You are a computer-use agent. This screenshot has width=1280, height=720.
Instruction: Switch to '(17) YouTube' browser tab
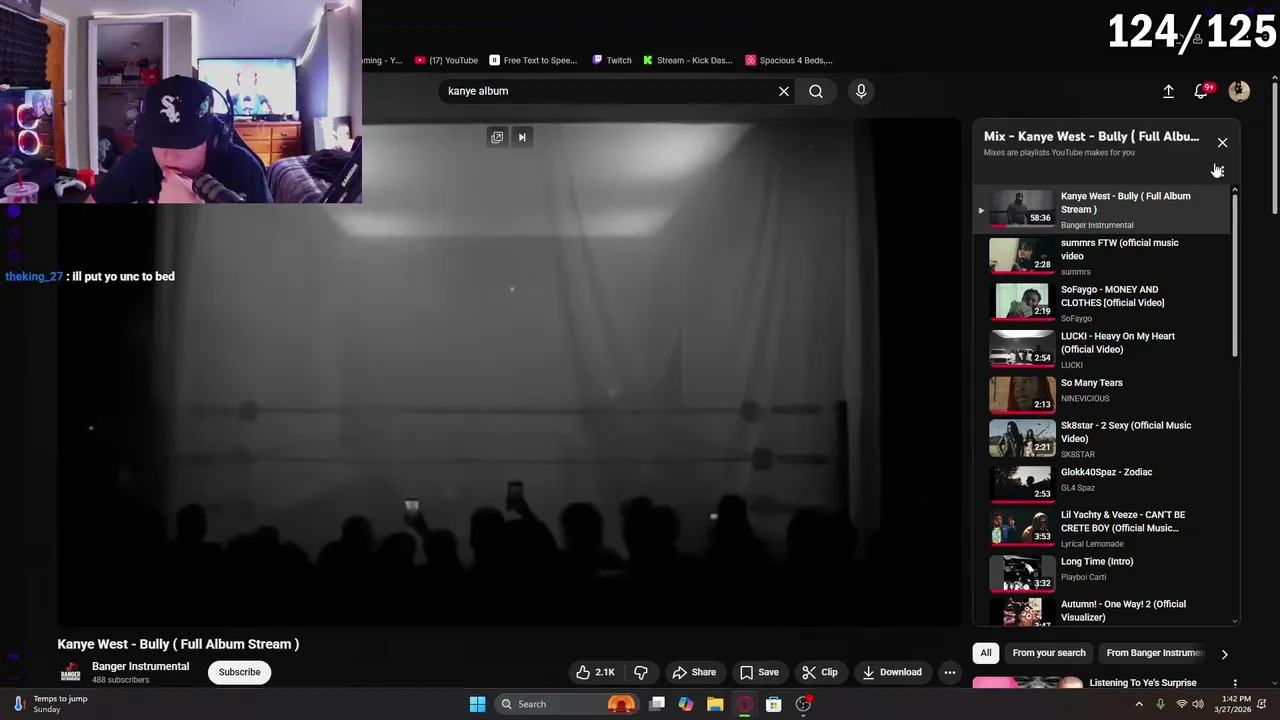447,60
